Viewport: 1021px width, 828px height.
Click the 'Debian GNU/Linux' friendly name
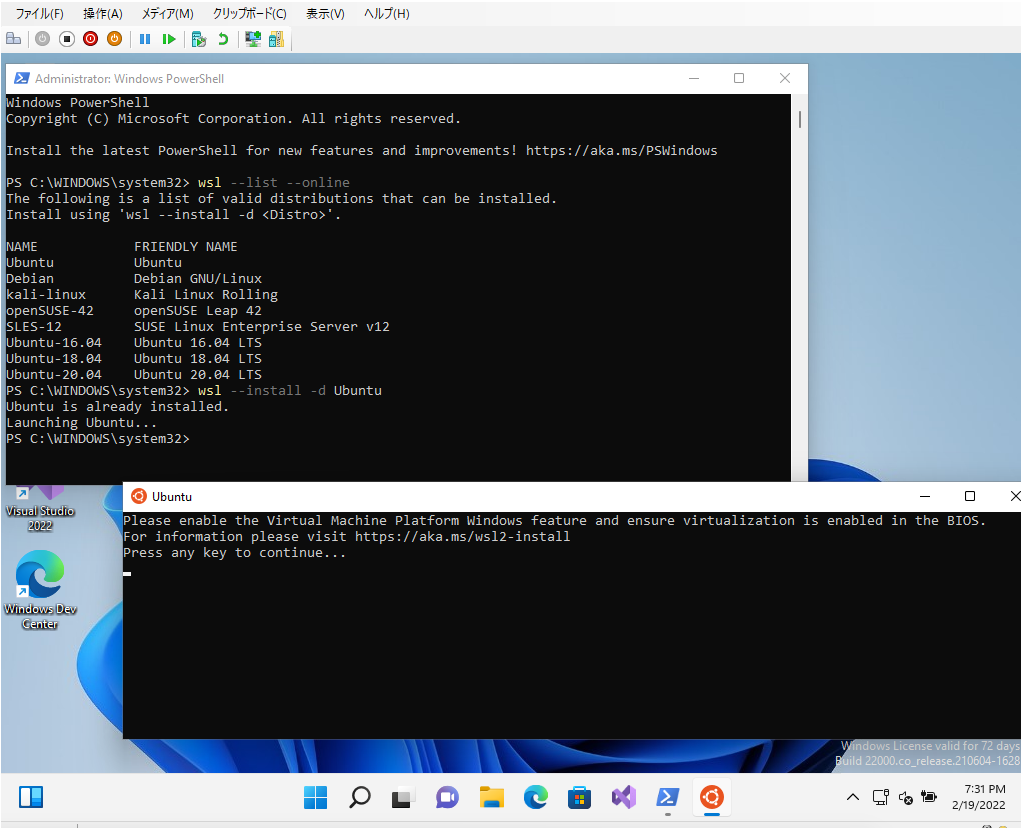coord(198,279)
